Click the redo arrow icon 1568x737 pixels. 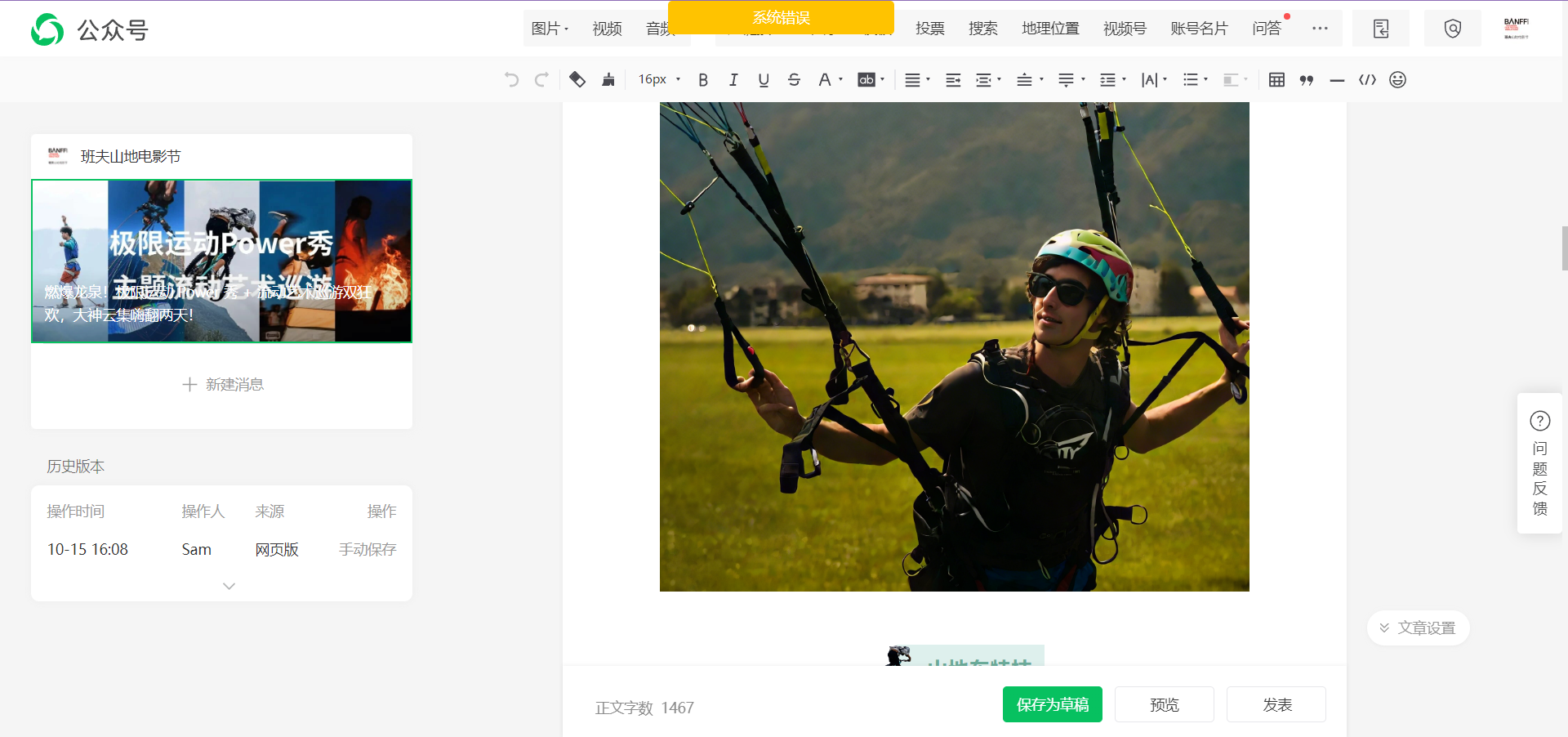(x=541, y=79)
